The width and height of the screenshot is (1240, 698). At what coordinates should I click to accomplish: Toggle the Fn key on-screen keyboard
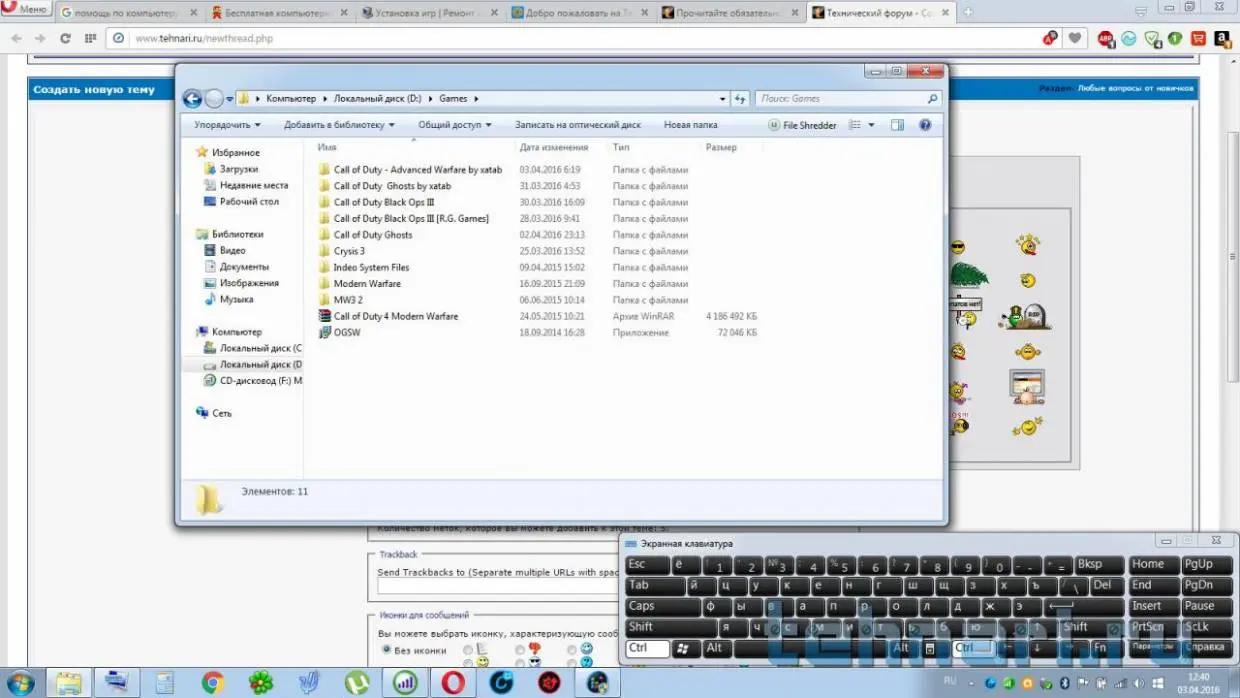point(1106,648)
